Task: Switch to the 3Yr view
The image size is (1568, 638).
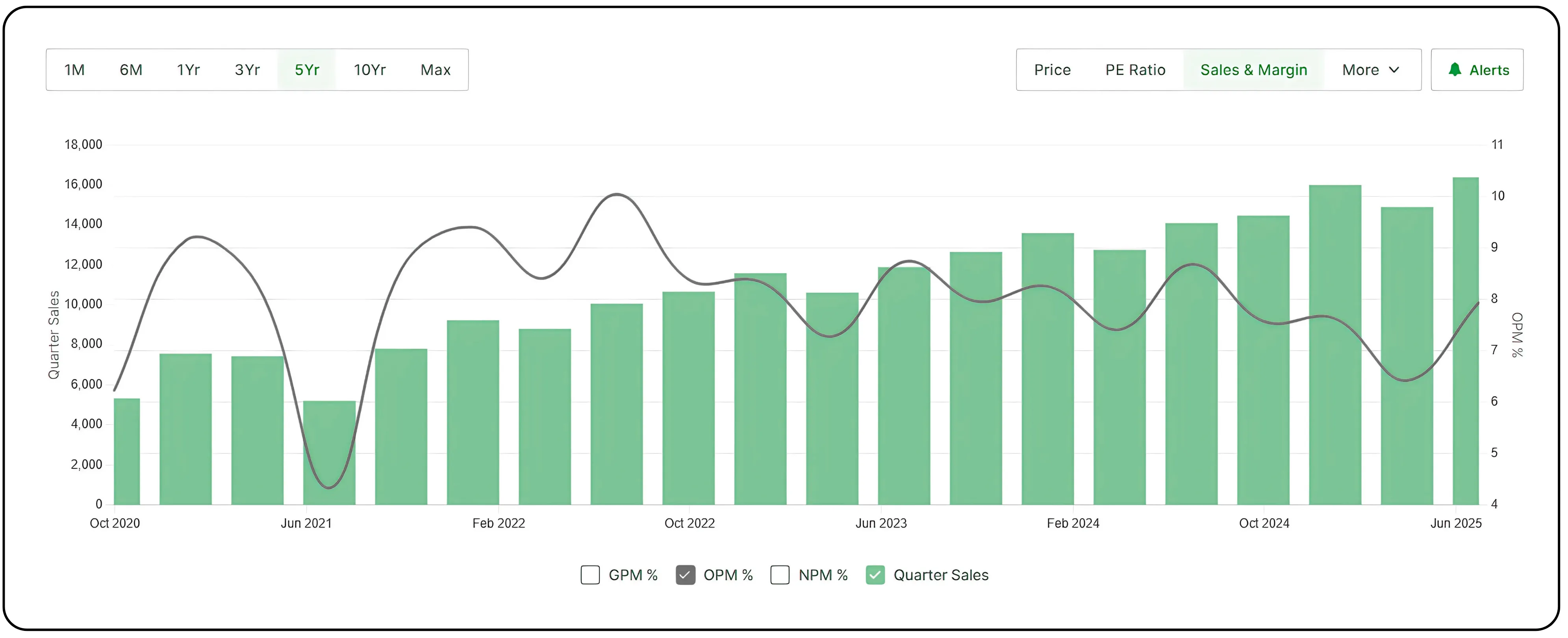Action: pyautogui.click(x=247, y=69)
